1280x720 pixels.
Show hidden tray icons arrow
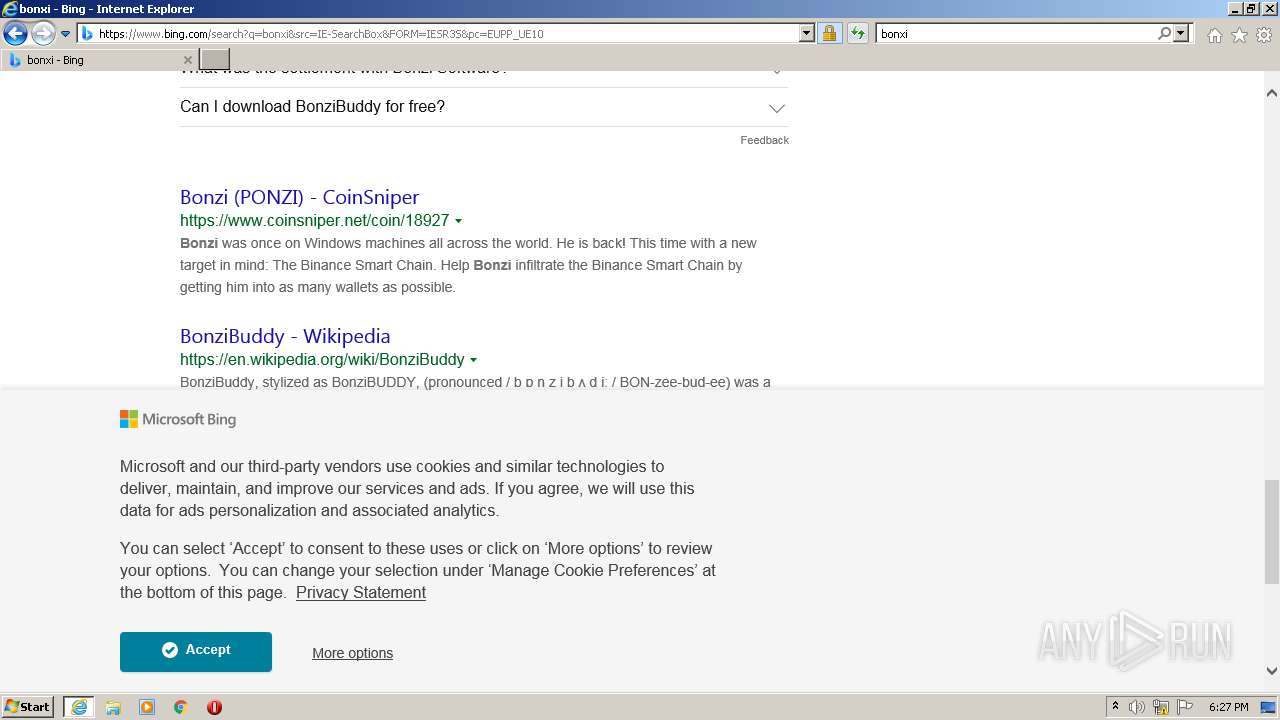tap(1115, 707)
